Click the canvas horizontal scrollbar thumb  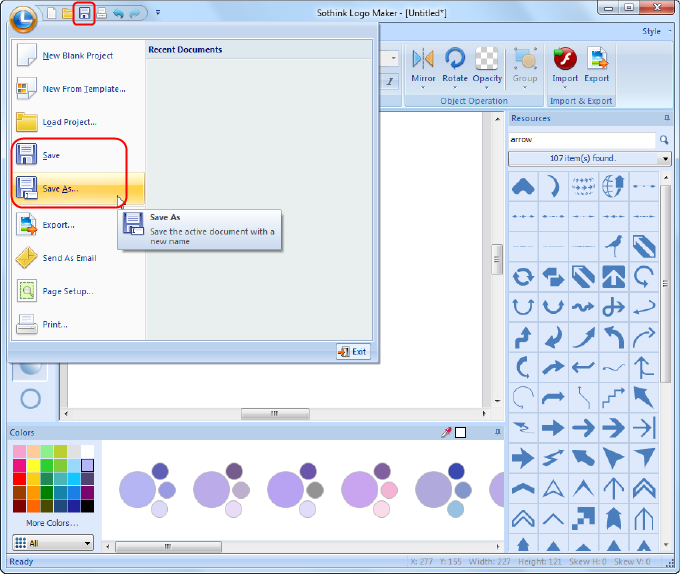click(275, 414)
